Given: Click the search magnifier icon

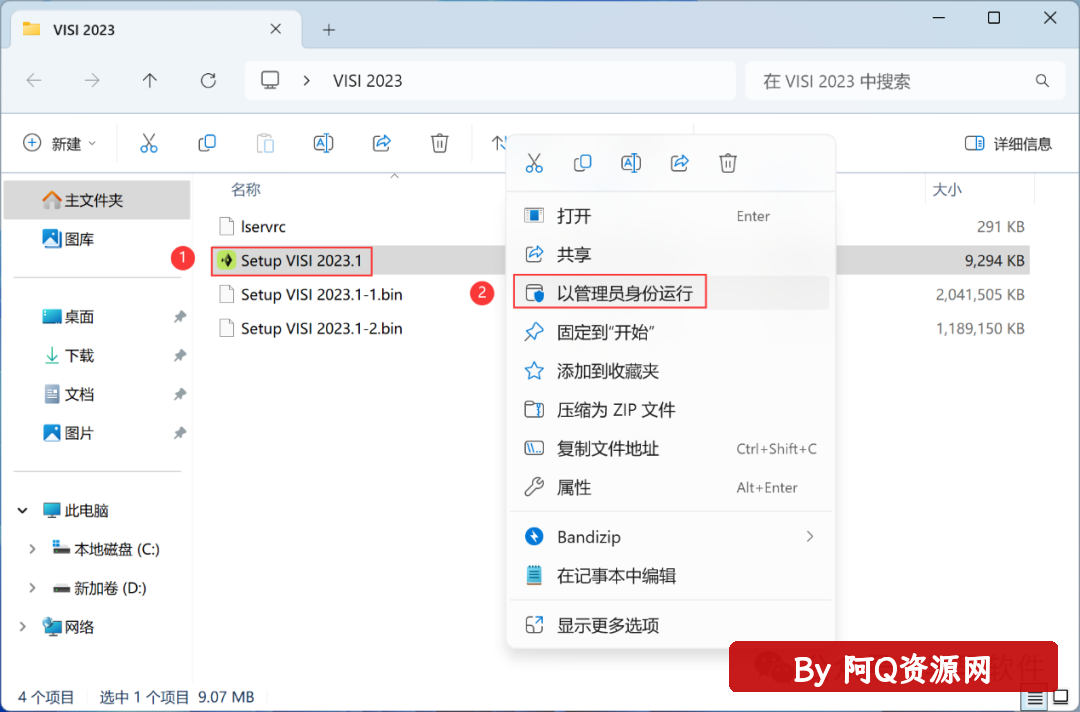Looking at the screenshot, I should click(x=1042, y=81).
